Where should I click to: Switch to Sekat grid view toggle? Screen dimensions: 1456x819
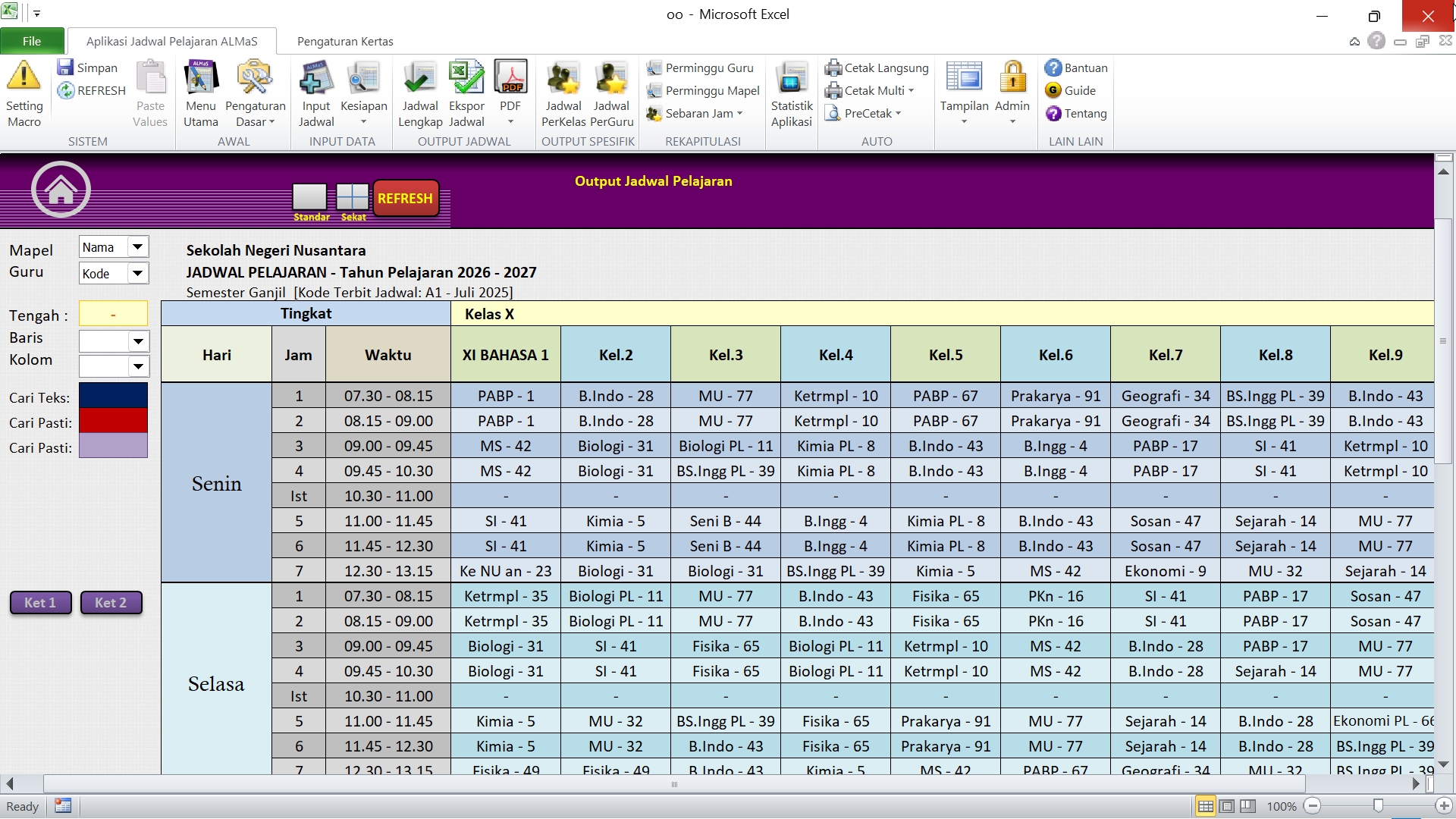(x=353, y=197)
